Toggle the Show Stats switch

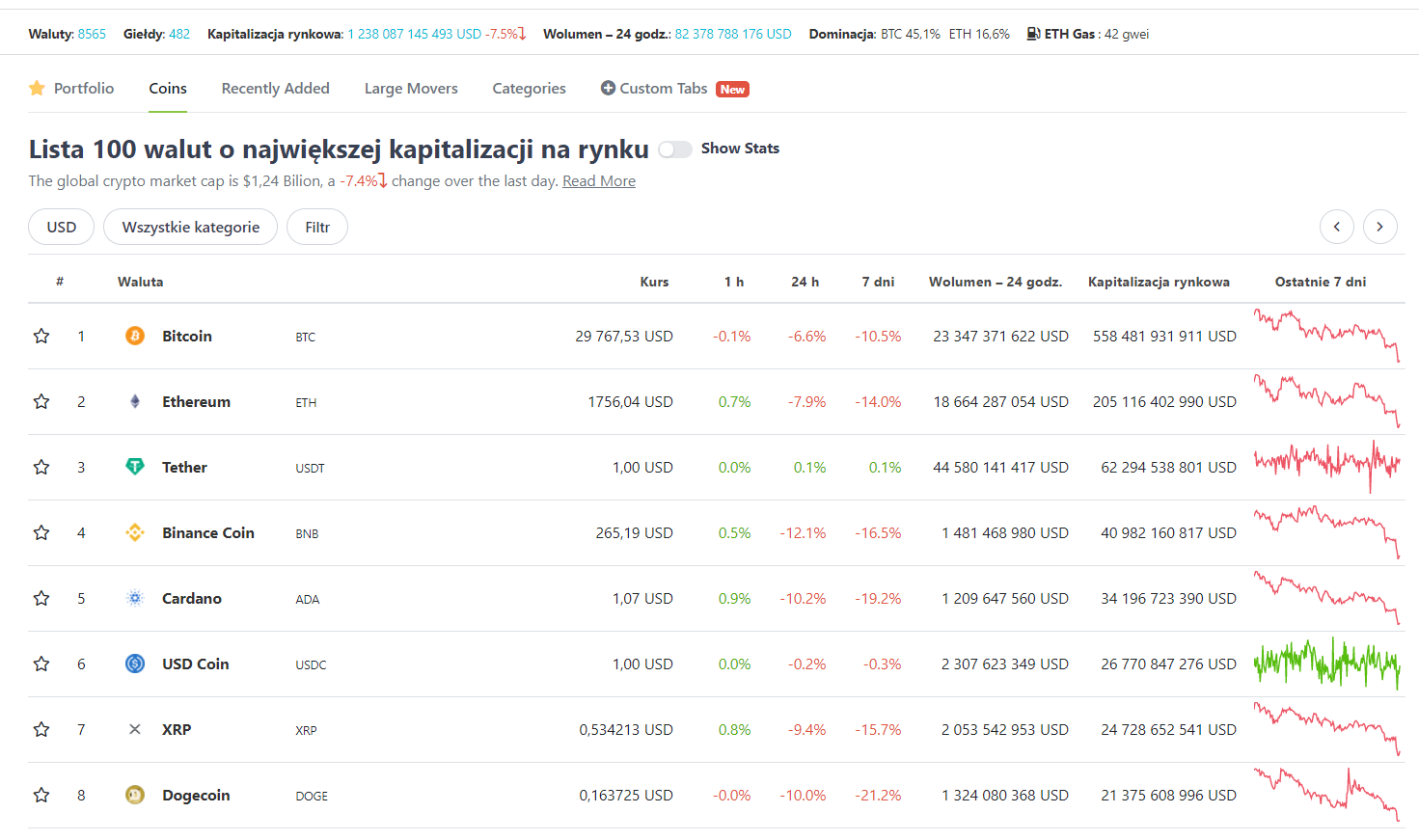click(675, 149)
